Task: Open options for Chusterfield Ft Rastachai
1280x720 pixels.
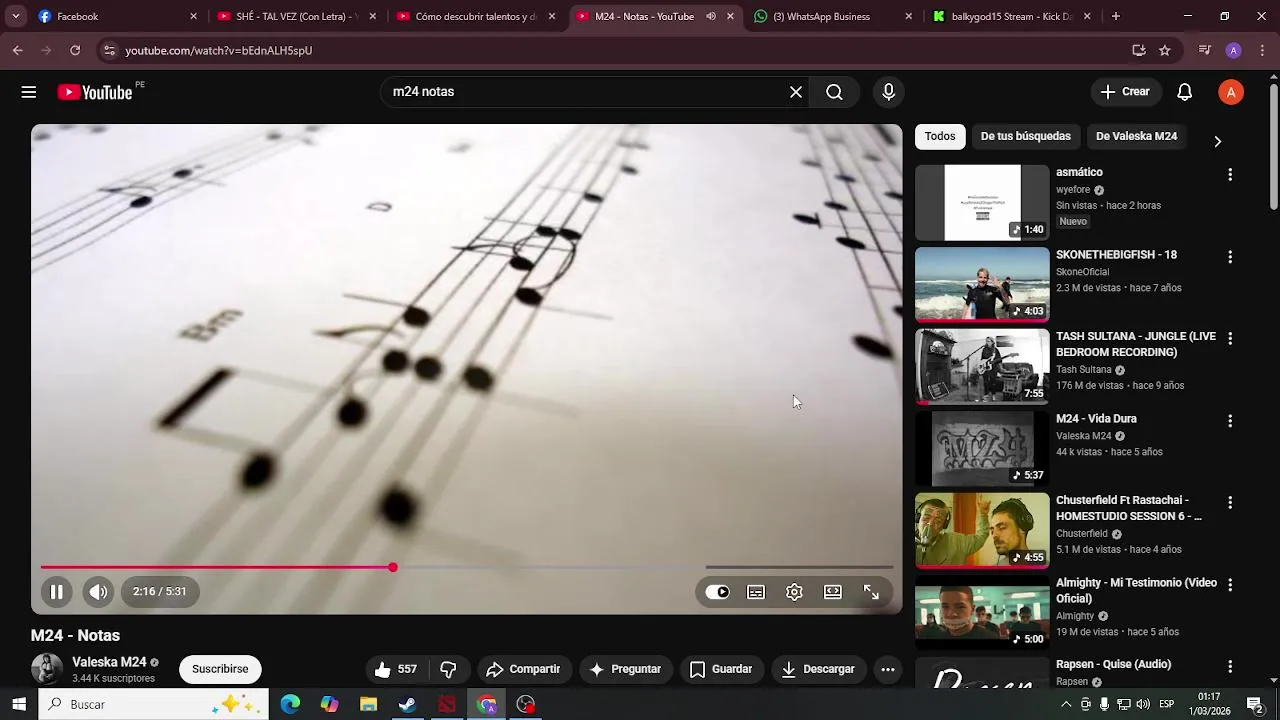Action: click(x=1230, y=503)
